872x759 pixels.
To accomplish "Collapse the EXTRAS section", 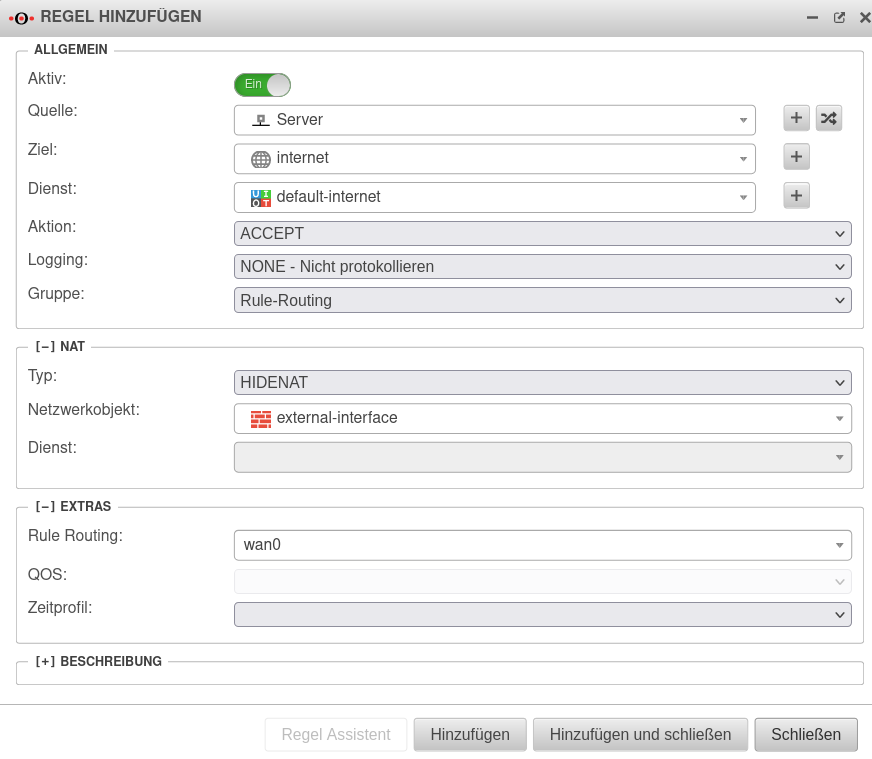I will (45, 506).
